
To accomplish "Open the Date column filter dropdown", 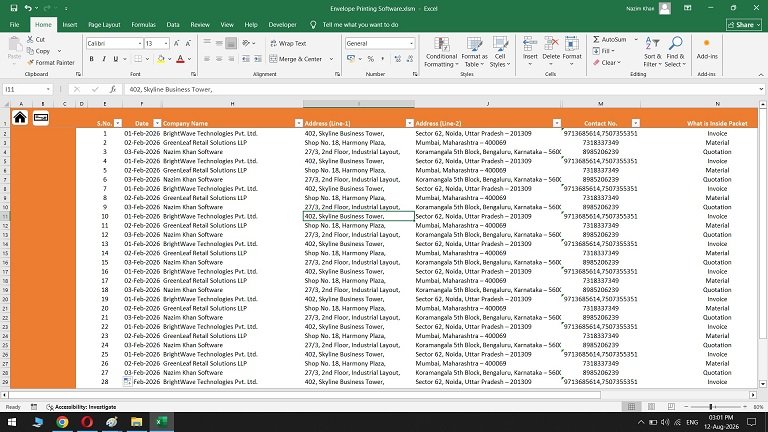I will 157,123.
